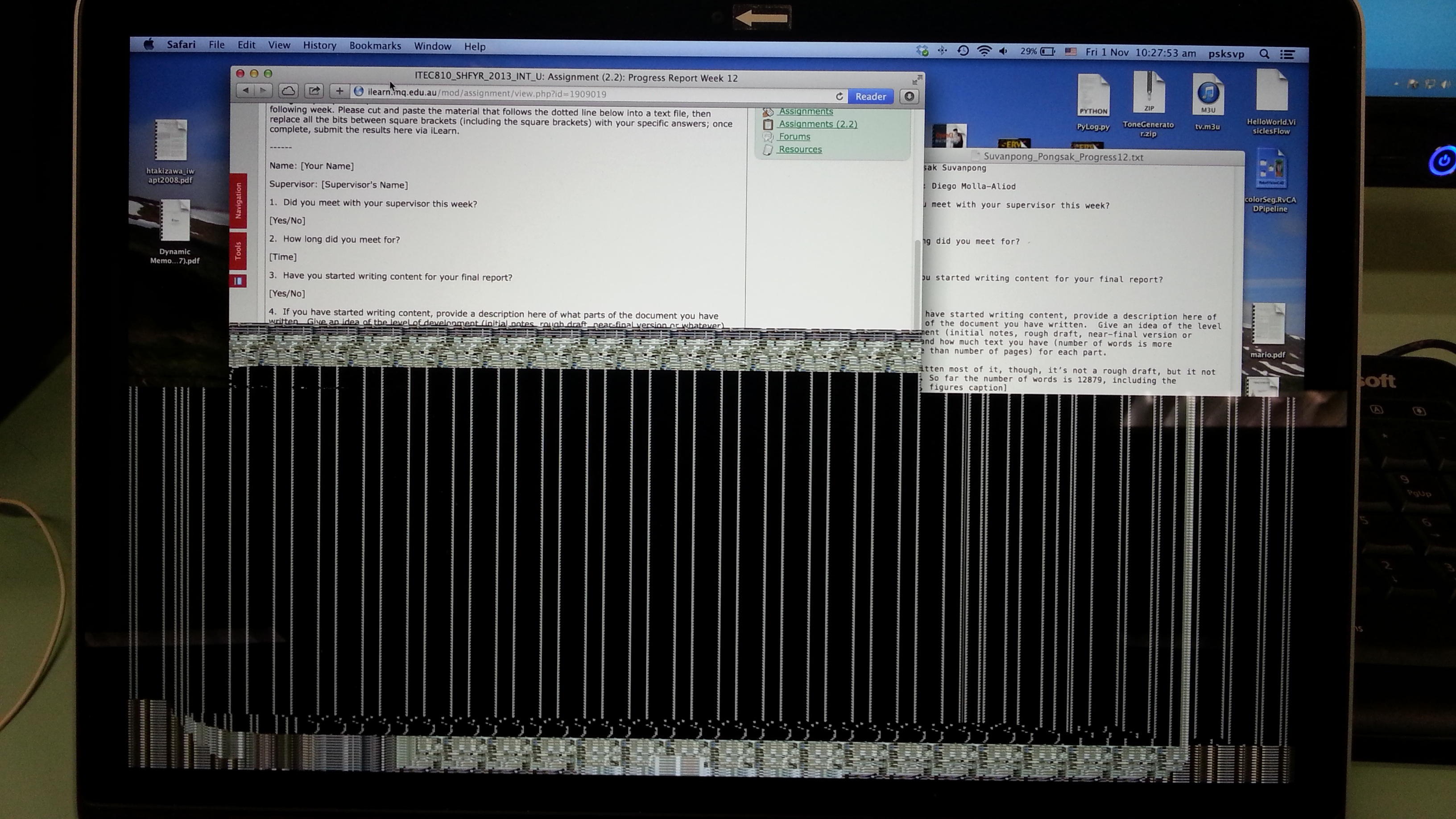1456x819 pixels.
Task: Open the Share button in toolbar
Action: coord(314,91)
